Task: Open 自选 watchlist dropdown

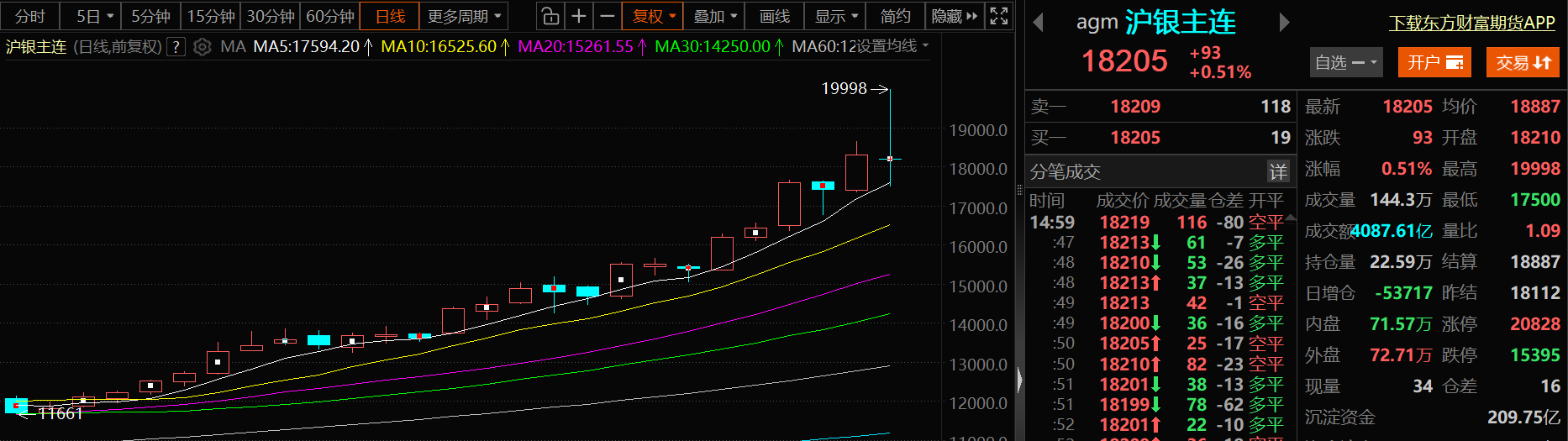Action: click(1345, 62)
